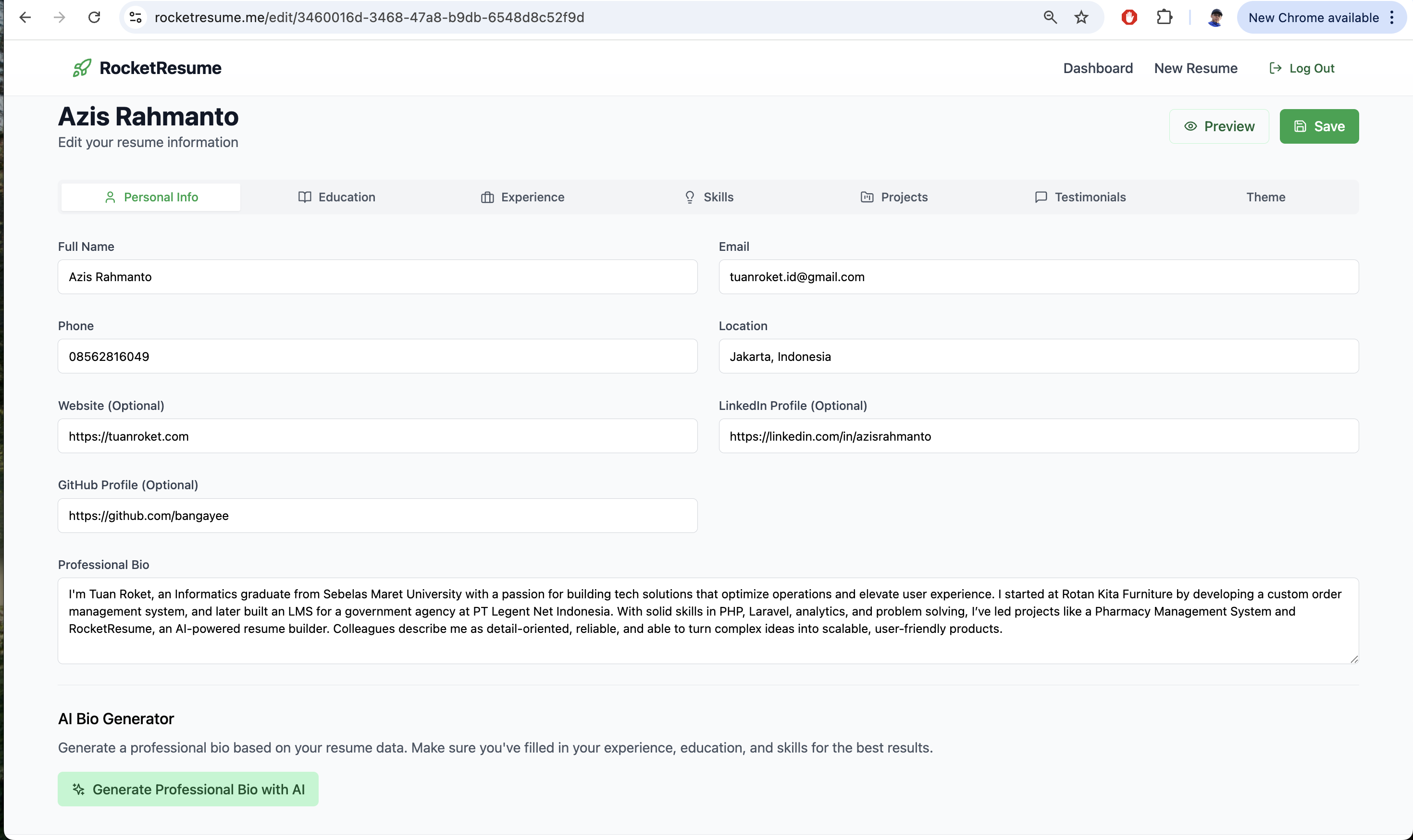Click Generate Professional Bio with AI
The image size is (1413, 840).
(x=188, y=789)
